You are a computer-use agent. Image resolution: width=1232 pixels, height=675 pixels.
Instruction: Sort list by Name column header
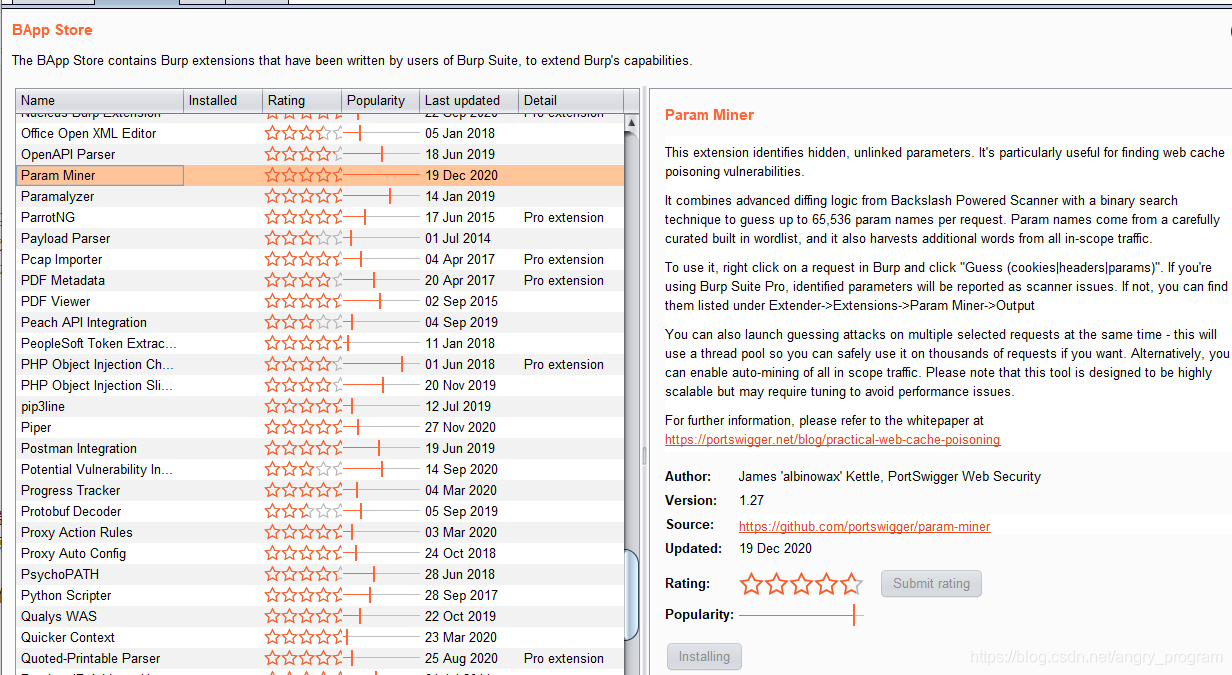[100, 100]
